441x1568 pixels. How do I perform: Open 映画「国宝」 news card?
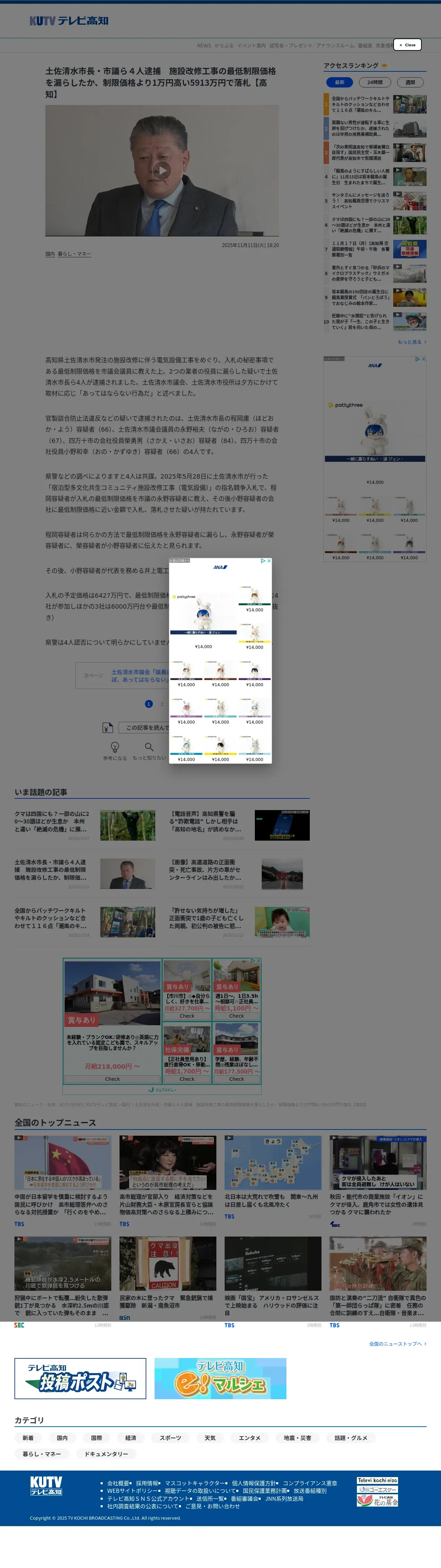click(x=272, y=1282)
